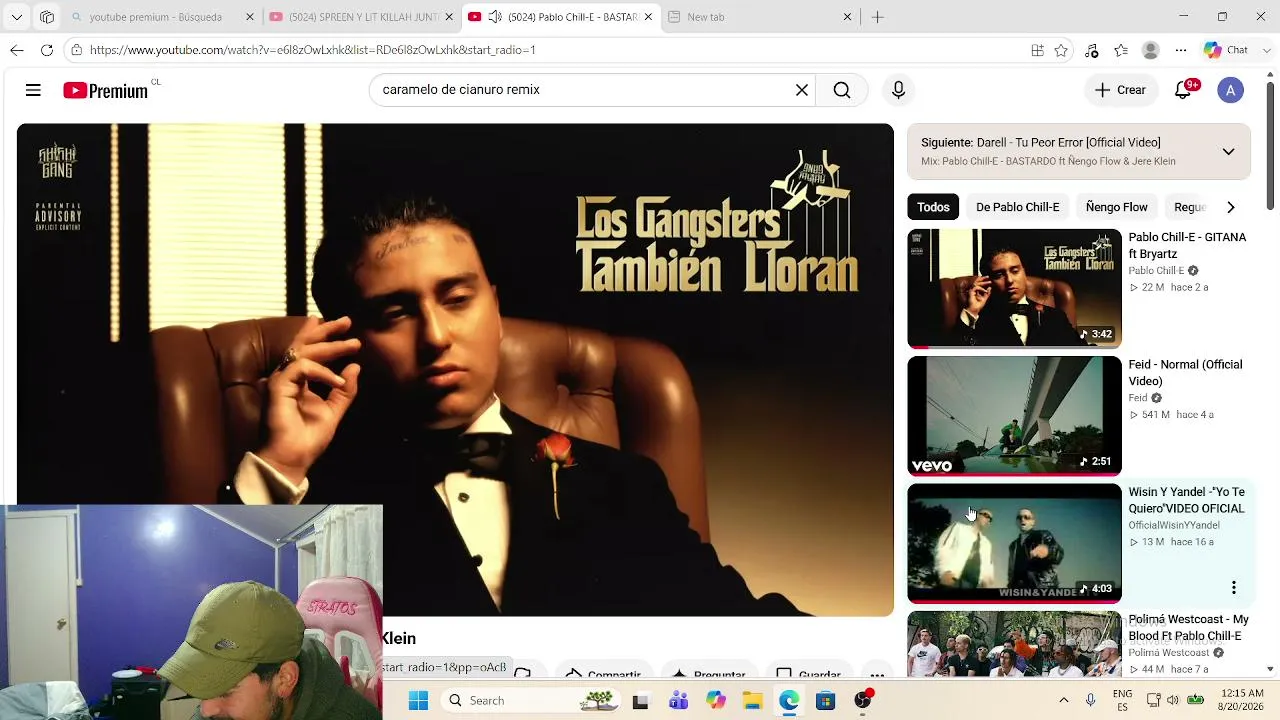This screenshot has height=720, width=1280.
Task: Clear the search text with the X
Action: 801,90
